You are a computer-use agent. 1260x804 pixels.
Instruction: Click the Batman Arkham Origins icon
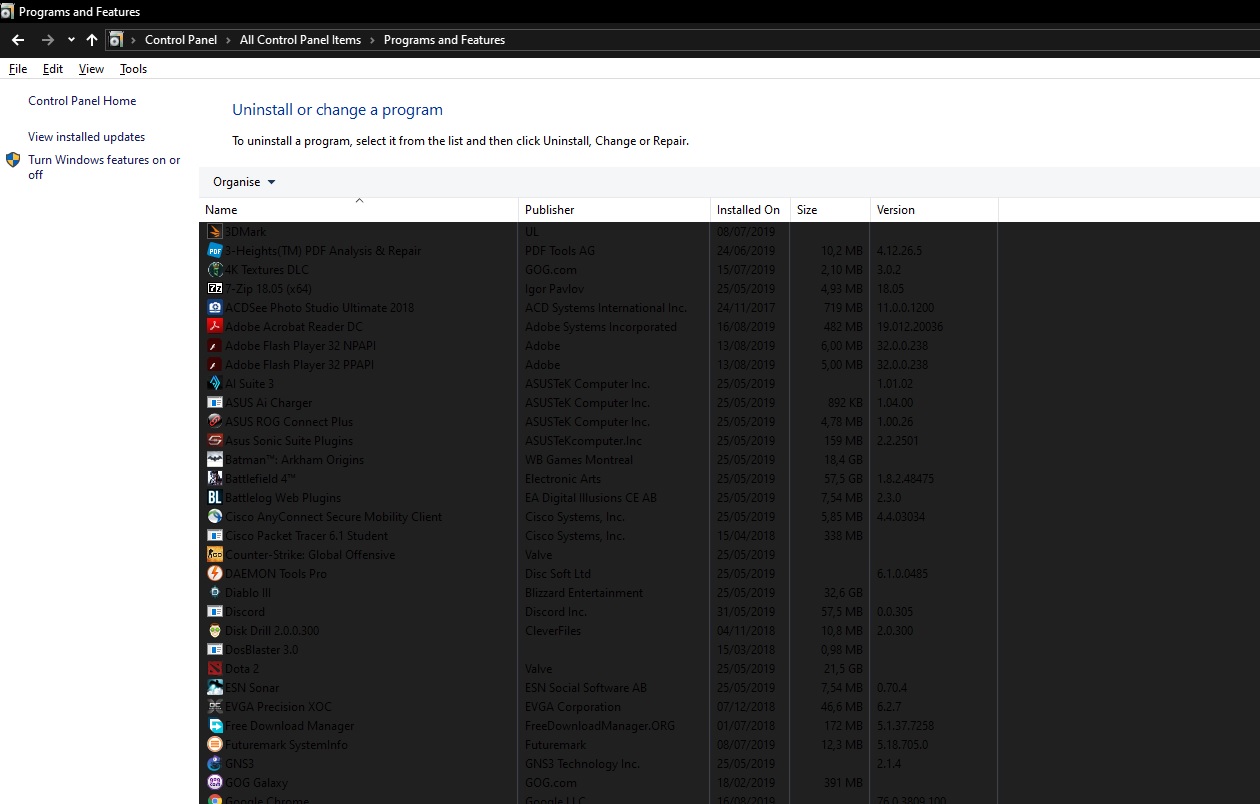(x=215, y=459)
